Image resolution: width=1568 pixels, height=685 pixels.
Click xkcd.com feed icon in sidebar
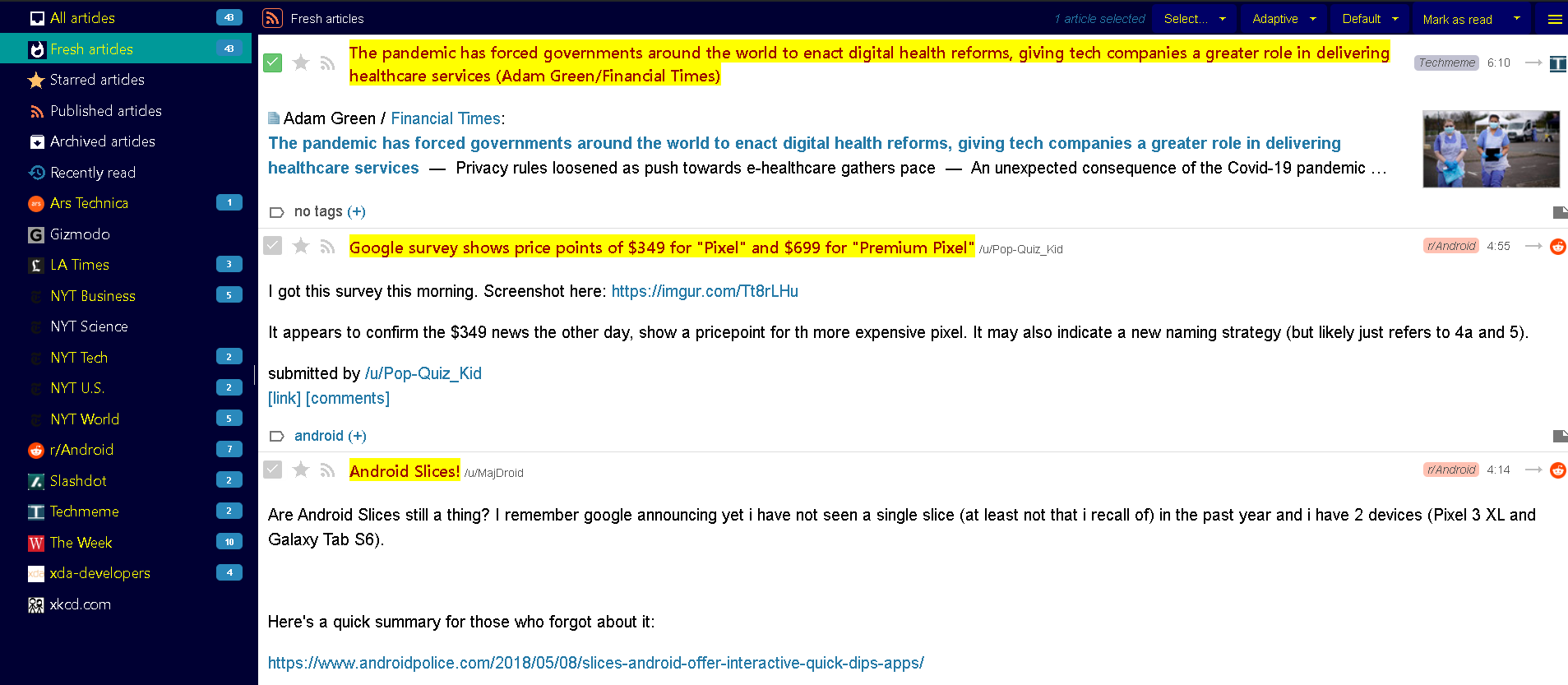coord(36,605)
